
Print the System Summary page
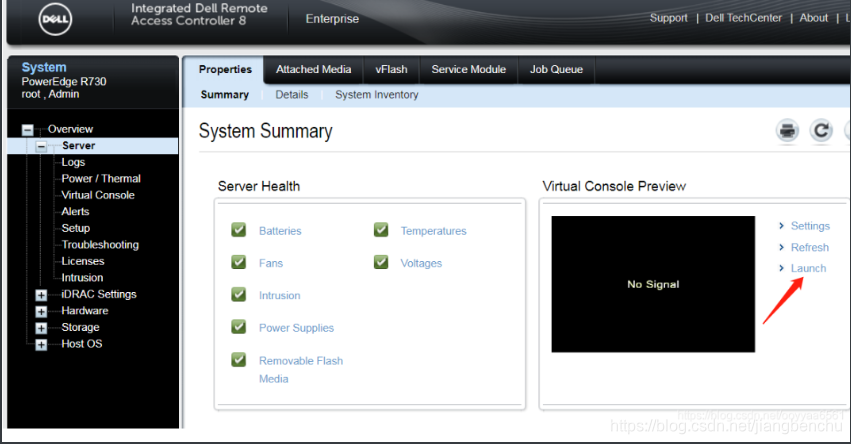787,131
